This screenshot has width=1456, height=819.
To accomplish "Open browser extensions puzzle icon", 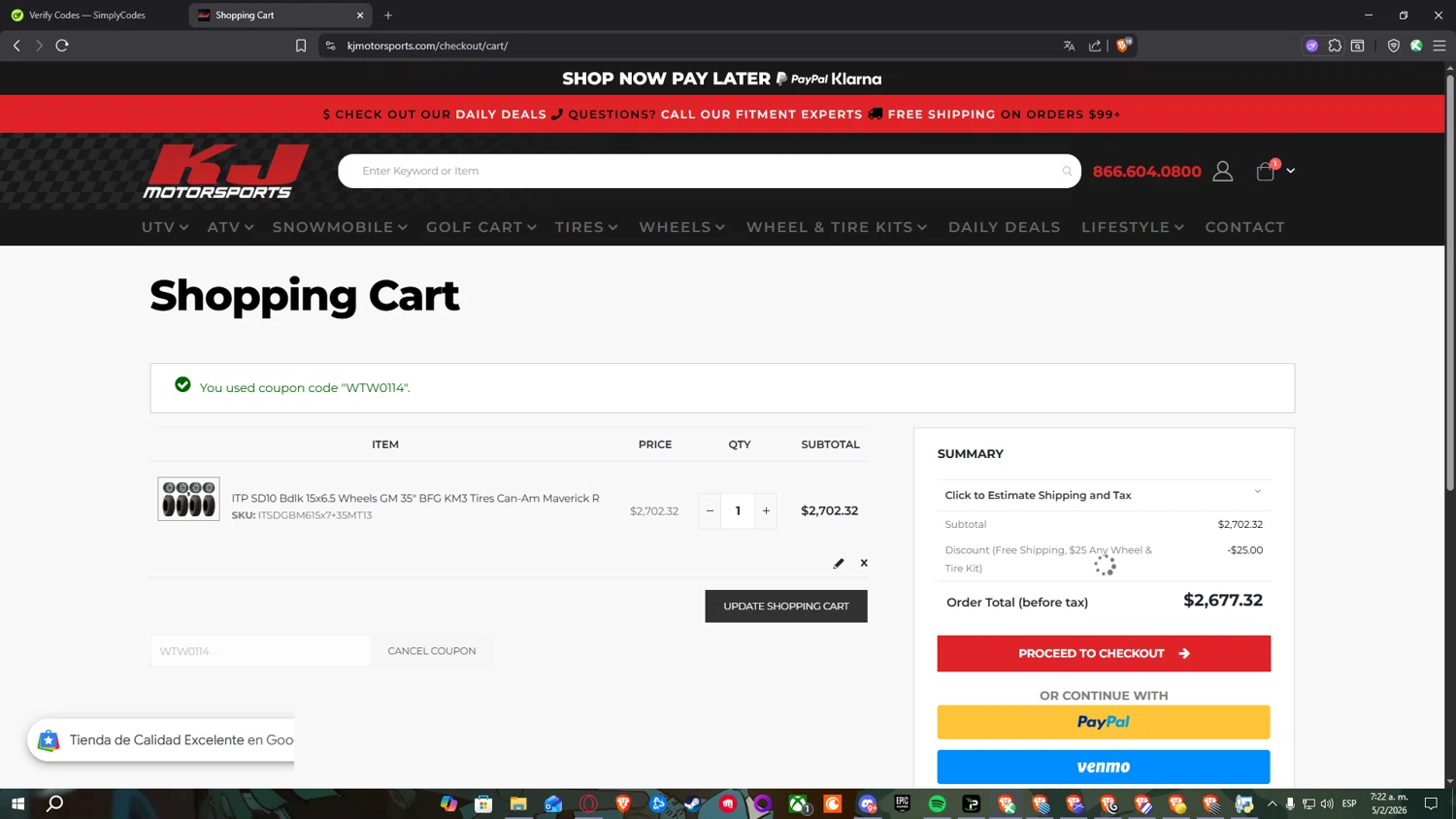I will [x=1335, y=46].
